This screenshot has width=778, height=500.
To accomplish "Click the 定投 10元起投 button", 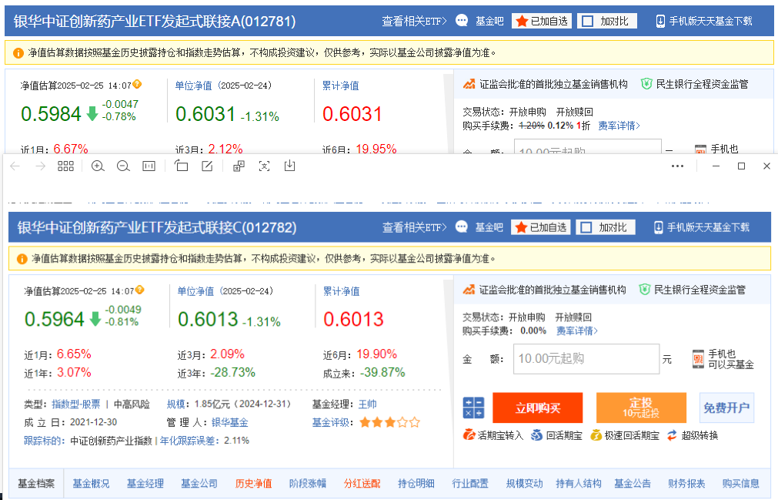I will (x=641, y=408).
